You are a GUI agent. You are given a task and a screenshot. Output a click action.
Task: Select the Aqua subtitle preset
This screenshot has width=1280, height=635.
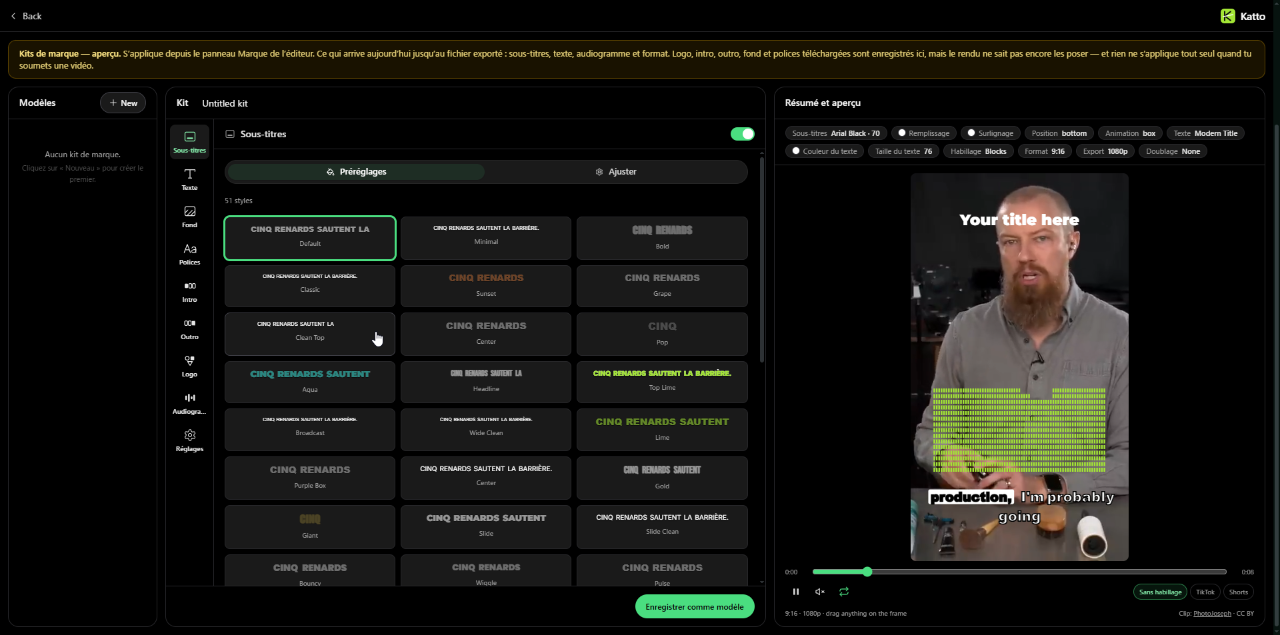click(310, 382)
